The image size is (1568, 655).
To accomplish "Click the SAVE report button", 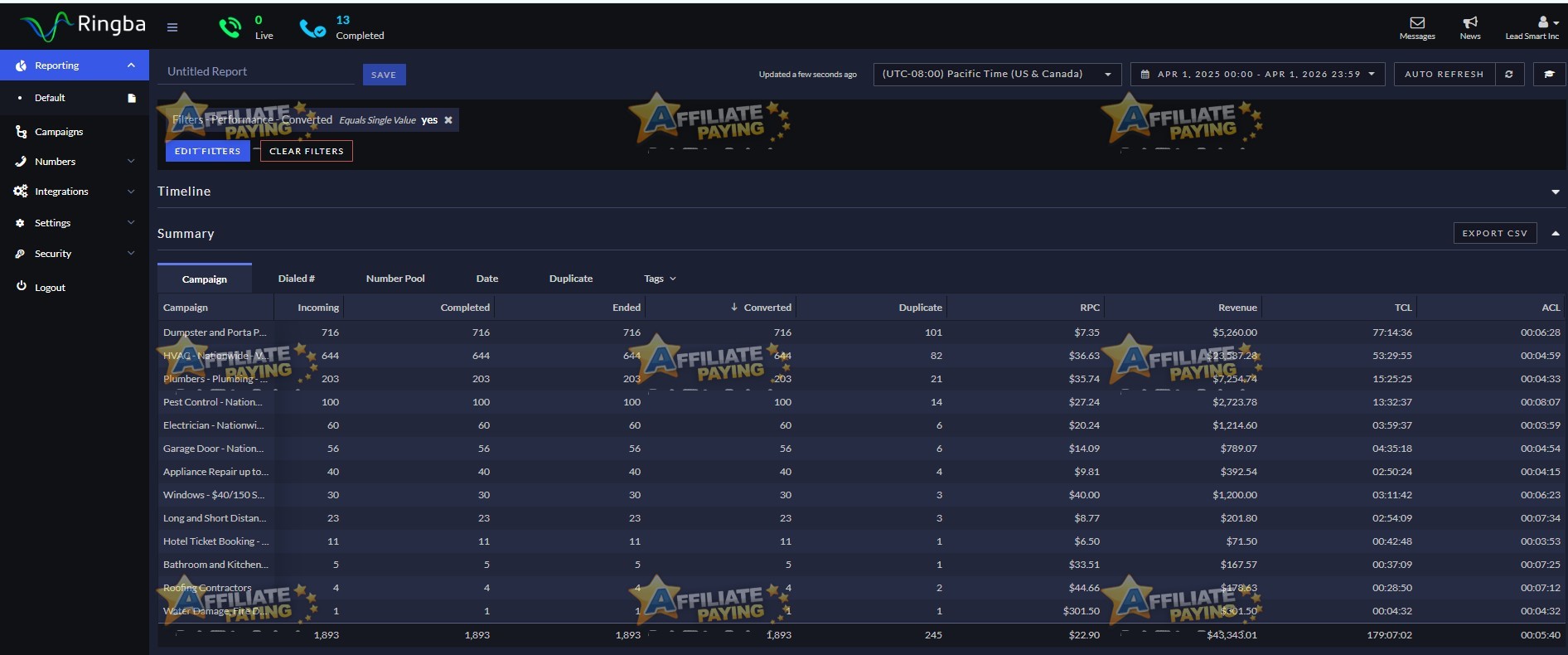I will point(384,75).
